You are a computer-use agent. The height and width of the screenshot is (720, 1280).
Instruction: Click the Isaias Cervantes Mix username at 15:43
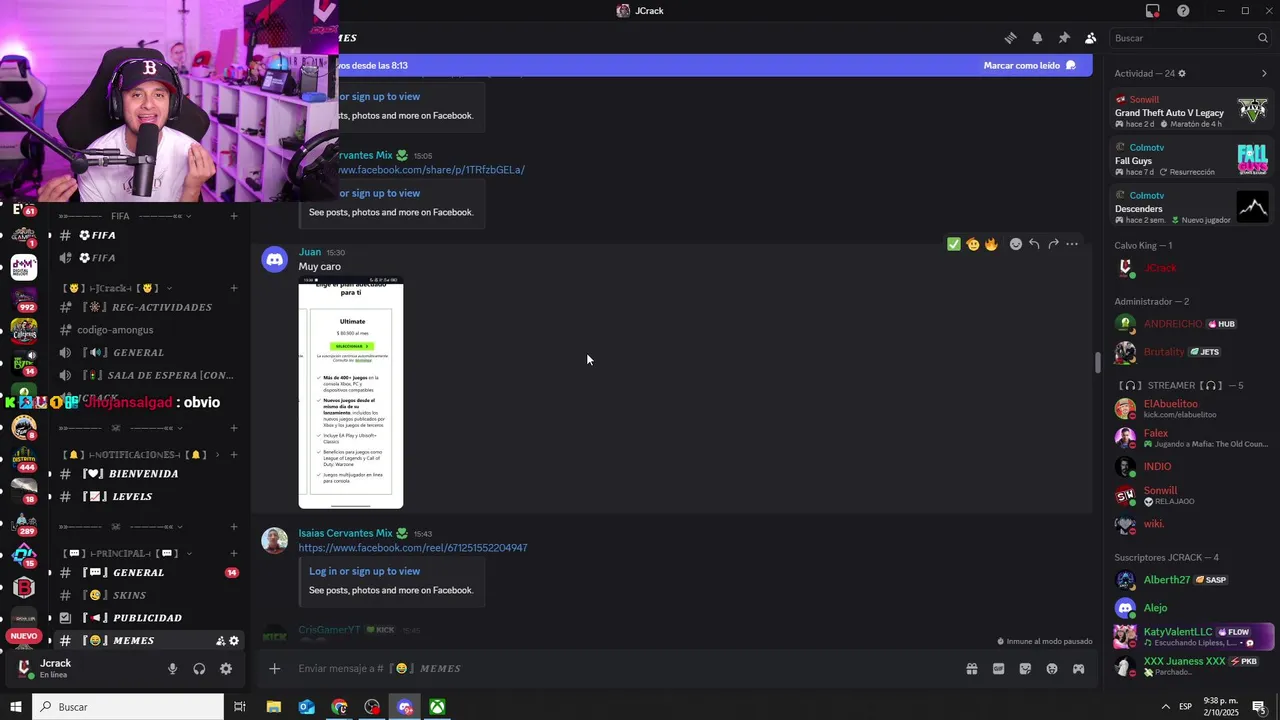(345, 533)
